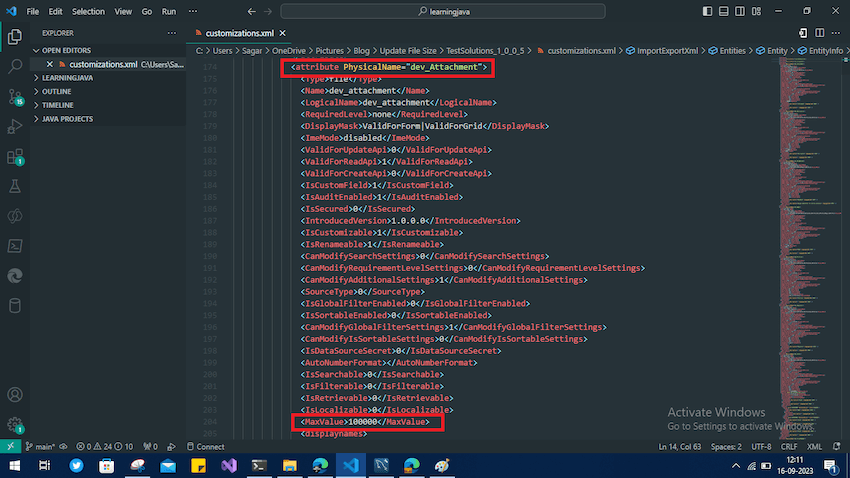Open the ImportExportXml breadcrumb dropdown

click(x=667, y=50)
